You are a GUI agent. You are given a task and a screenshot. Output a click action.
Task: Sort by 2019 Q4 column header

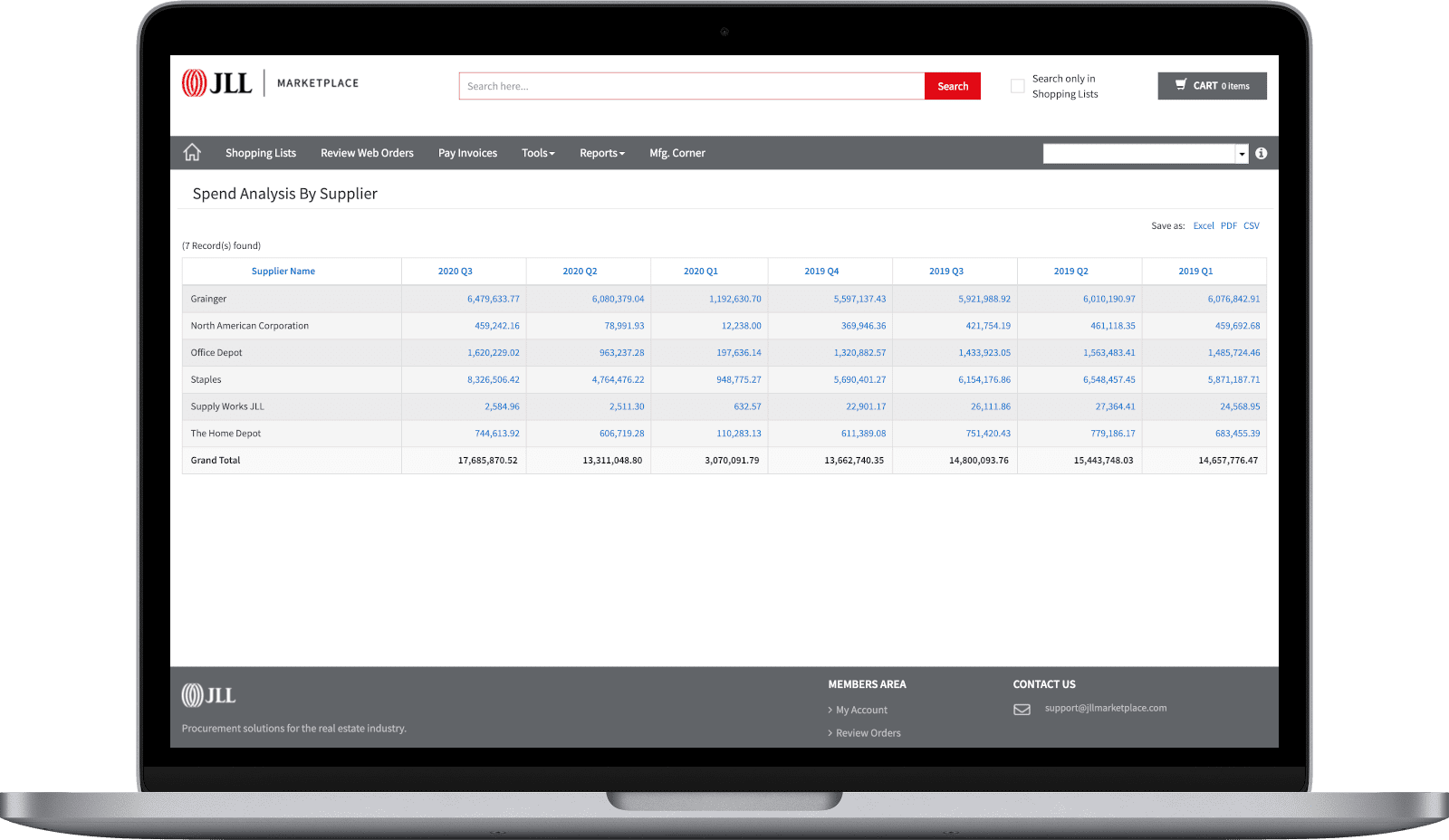(821, 272)
